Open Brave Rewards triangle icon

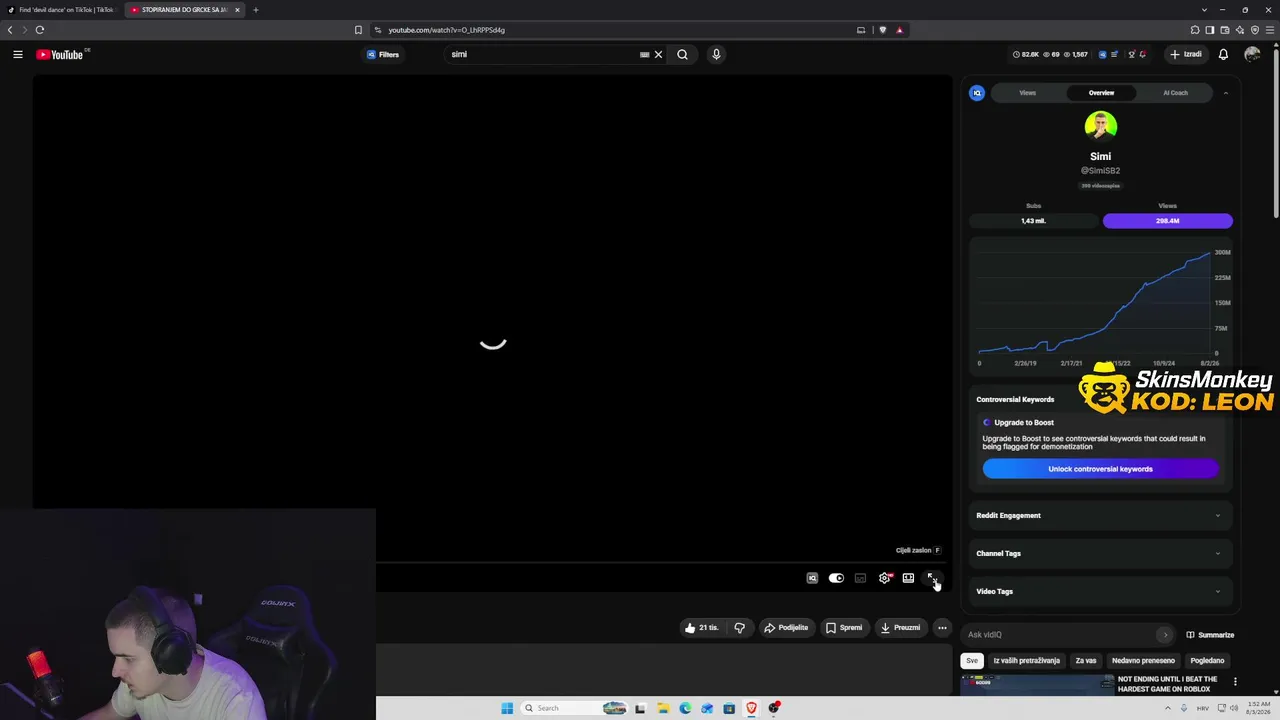(899, 30)
